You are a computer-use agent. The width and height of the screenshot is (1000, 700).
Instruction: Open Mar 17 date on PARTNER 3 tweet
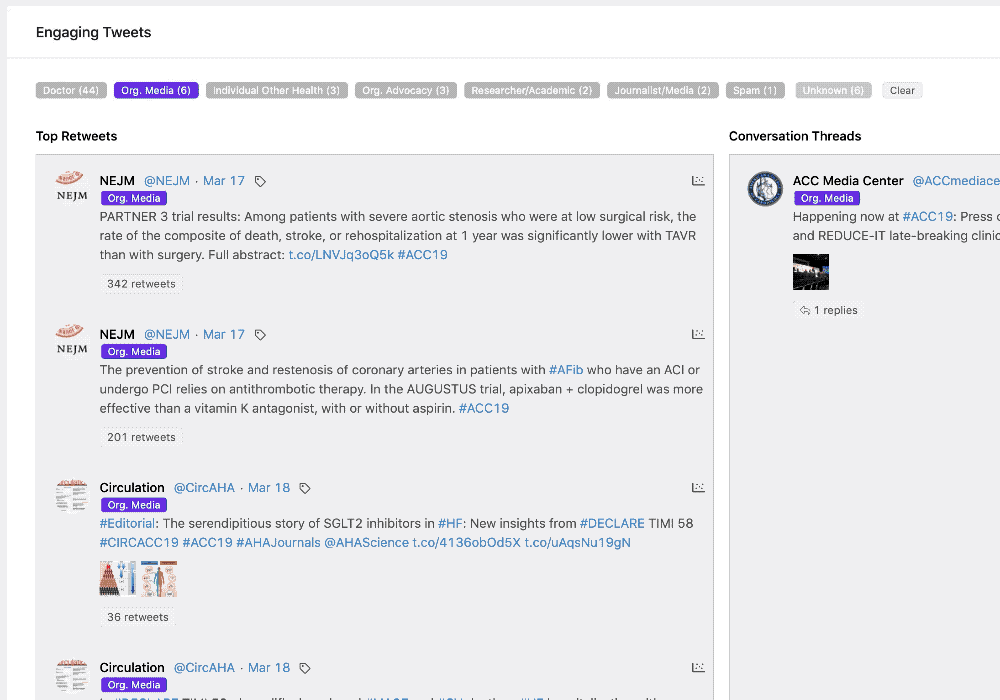pos(224,181)
